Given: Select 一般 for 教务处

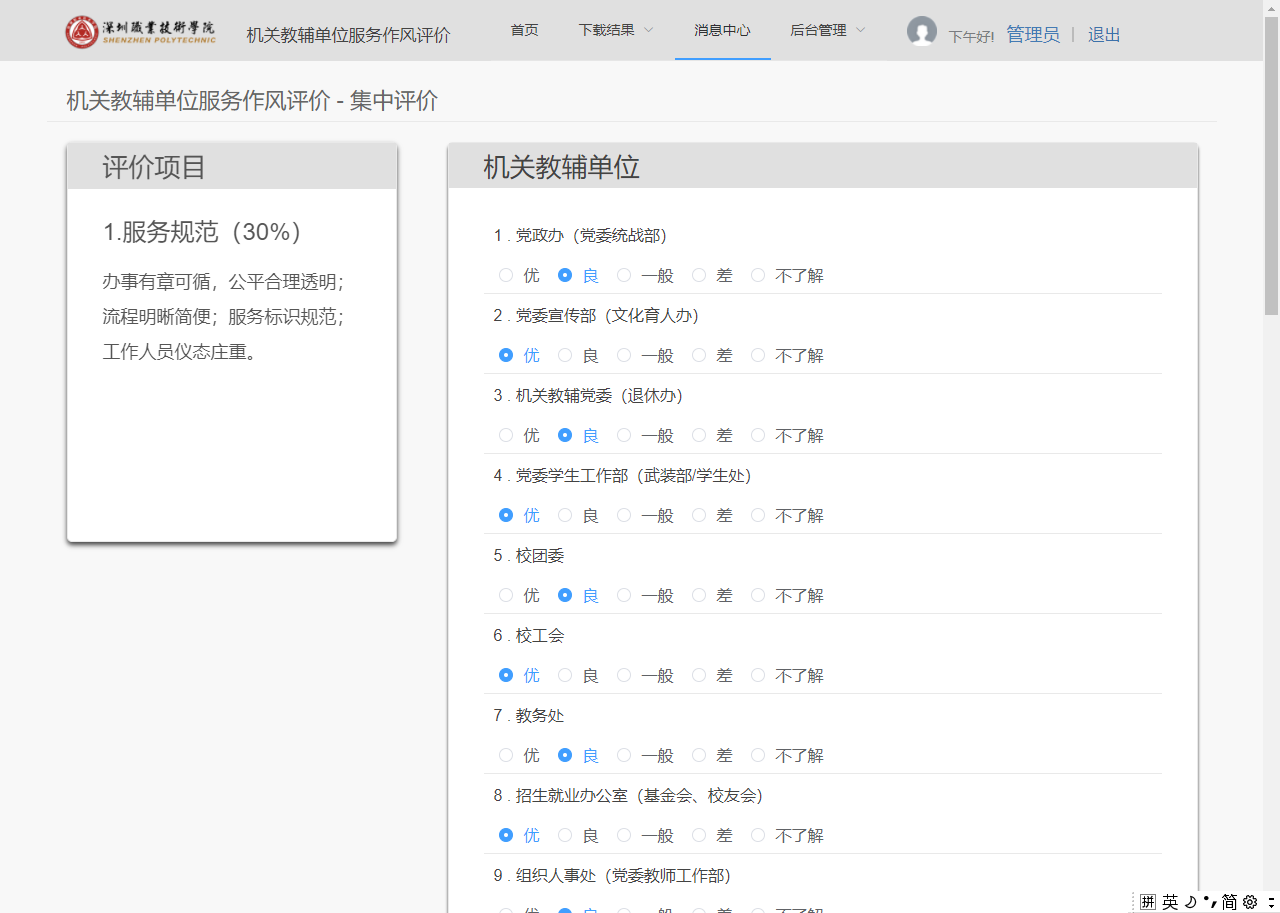Looking at the screenshot, I should tap(624, 755).
